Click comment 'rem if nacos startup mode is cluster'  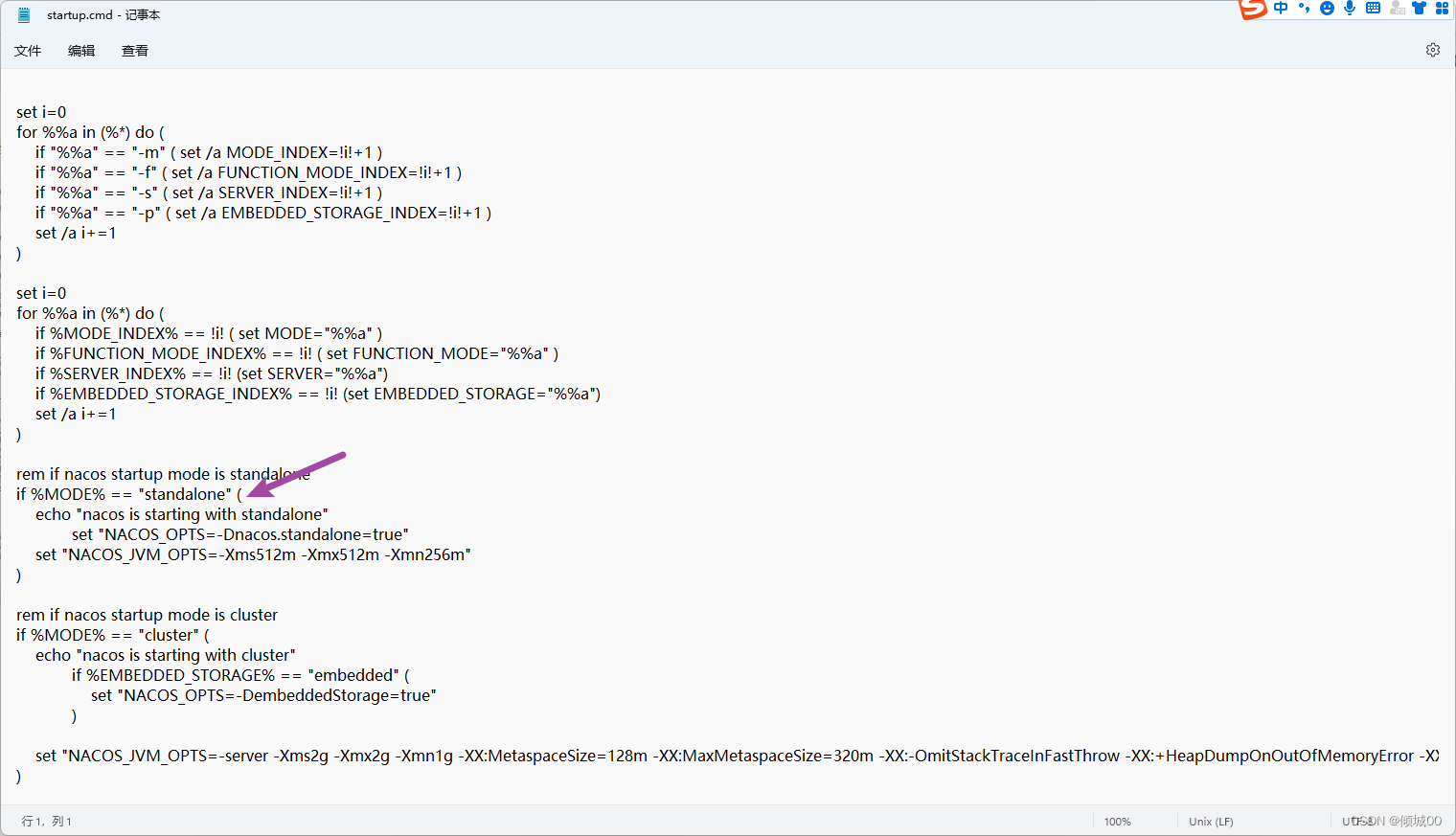[x=147, y=615]
